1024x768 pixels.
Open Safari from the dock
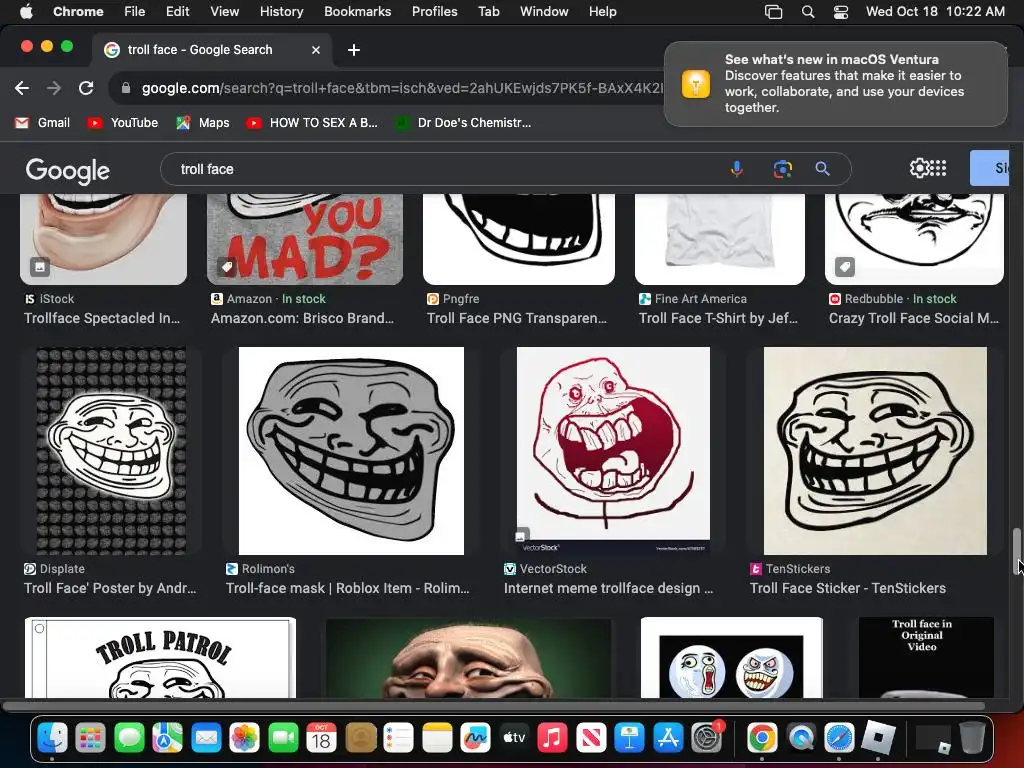(839, 739)
